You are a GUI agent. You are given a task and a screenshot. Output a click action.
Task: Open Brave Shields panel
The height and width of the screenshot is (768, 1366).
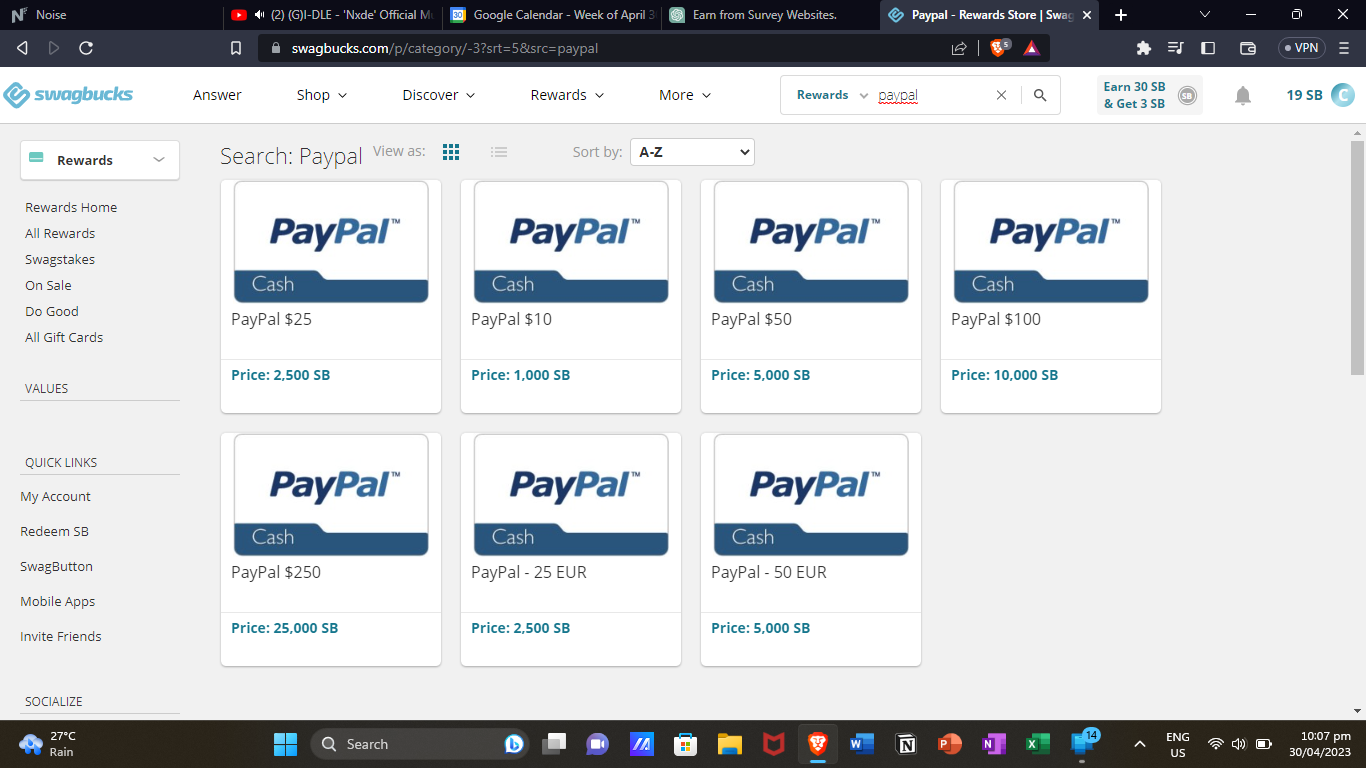click(x=999, y=47)
